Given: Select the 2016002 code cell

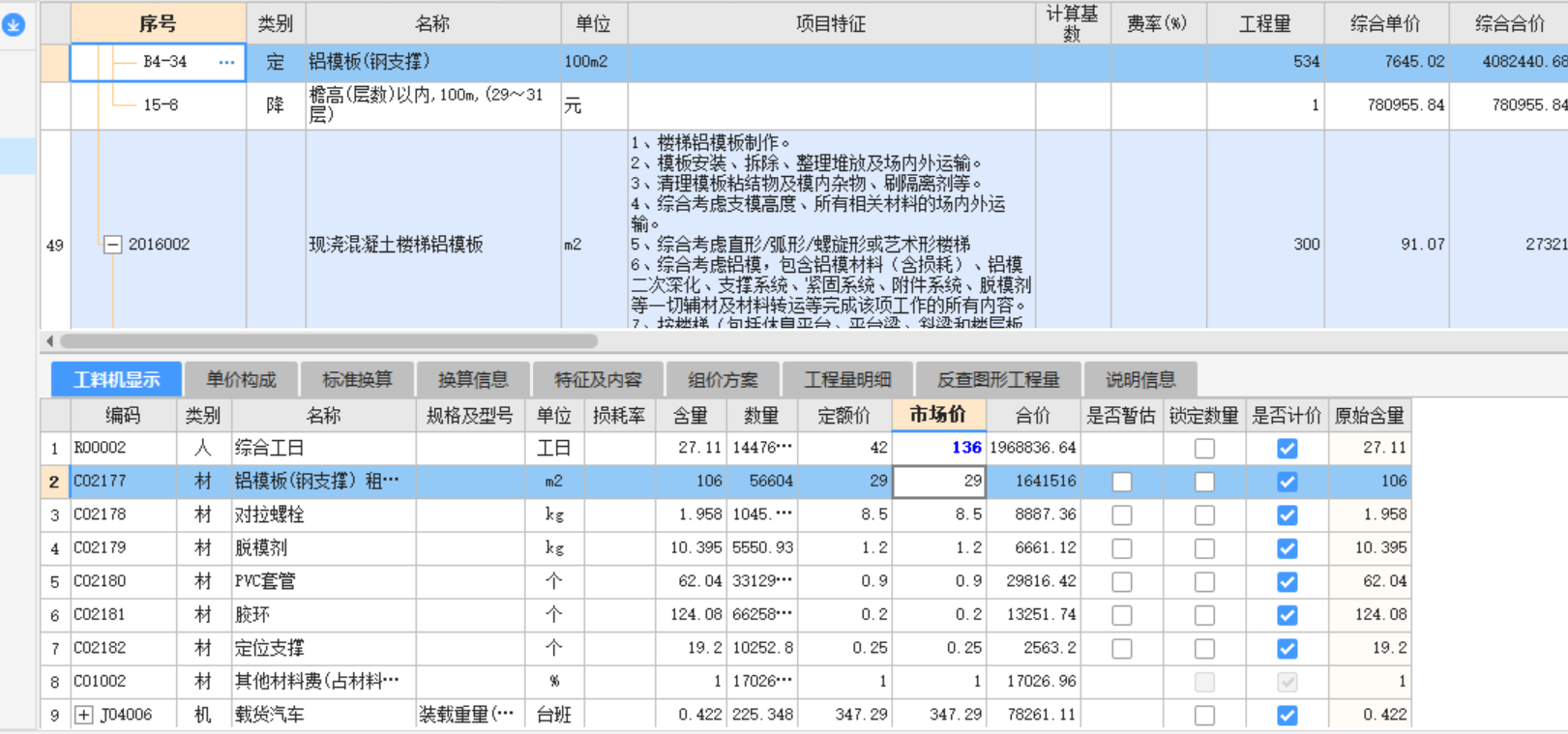Looking at the screenshot, I should click(159, 245).
